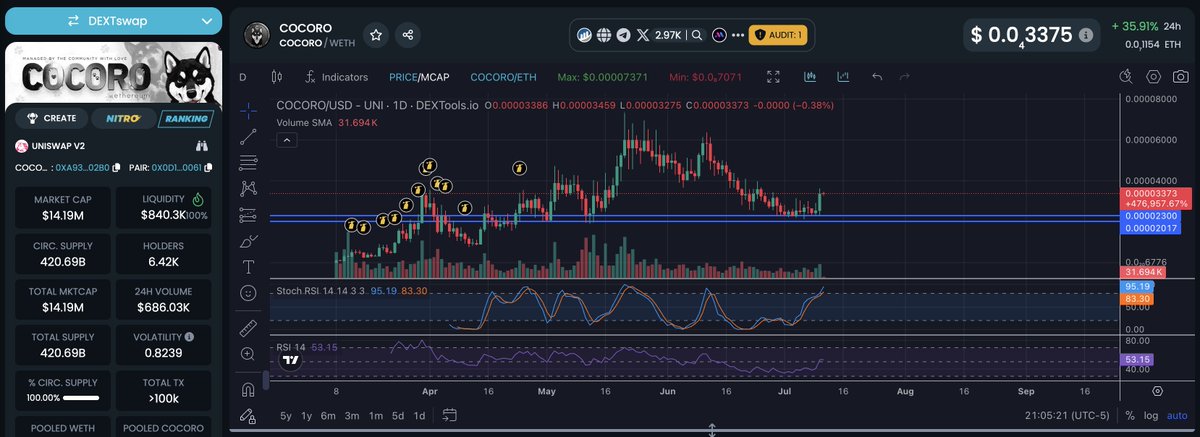Set chart range to 1y
This screenshot has height=437, width=1200.
pyautogui.click(x=307, y=416)
